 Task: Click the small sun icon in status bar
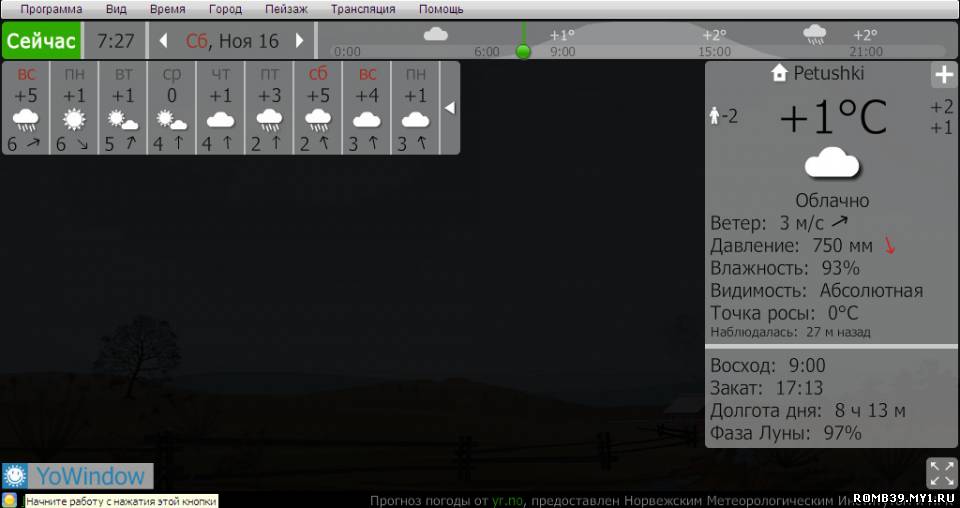point(10,500)
